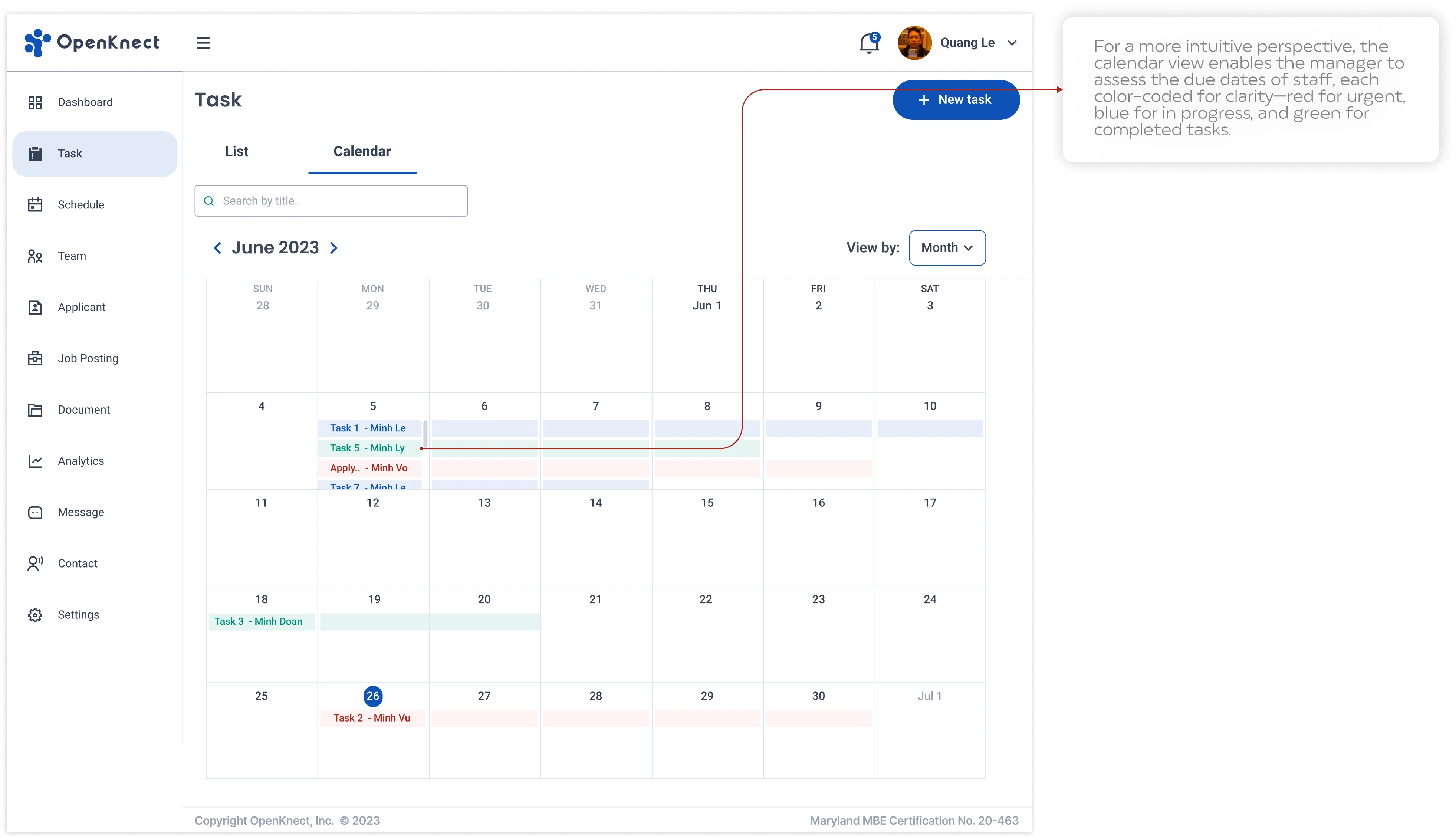Image resolution: width=1456 pixels, height=838 pixels.
Task: Click the Settings gear icon
Action: pos(35,615)
